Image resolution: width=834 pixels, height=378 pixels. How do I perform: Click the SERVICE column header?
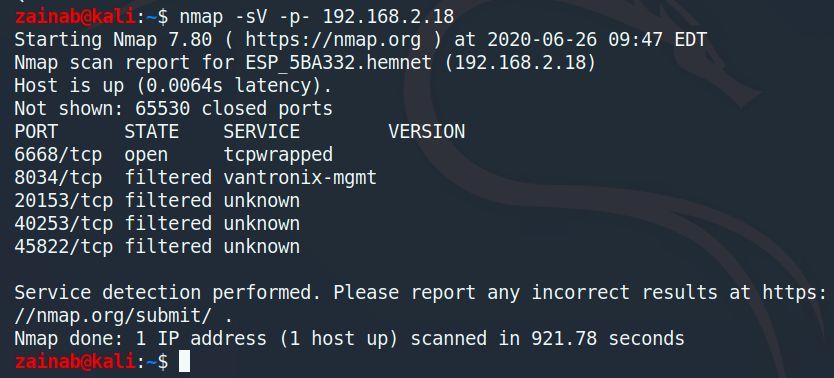(262, 132)
